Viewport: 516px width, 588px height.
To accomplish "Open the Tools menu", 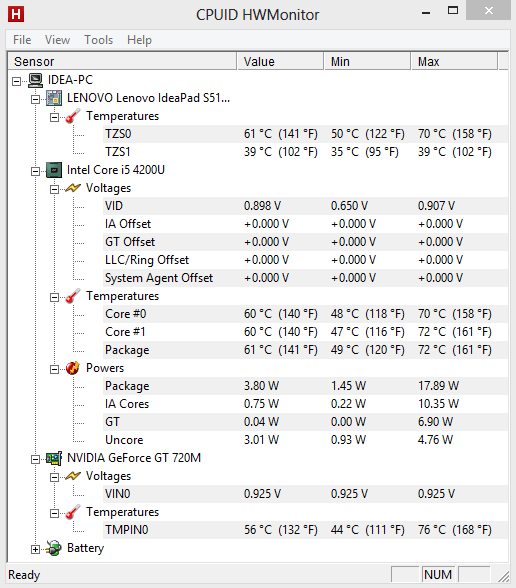I will click(98, 40).
